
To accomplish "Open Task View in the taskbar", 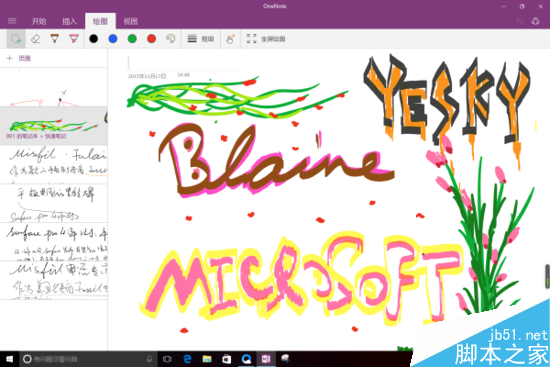I will point(167,359).
